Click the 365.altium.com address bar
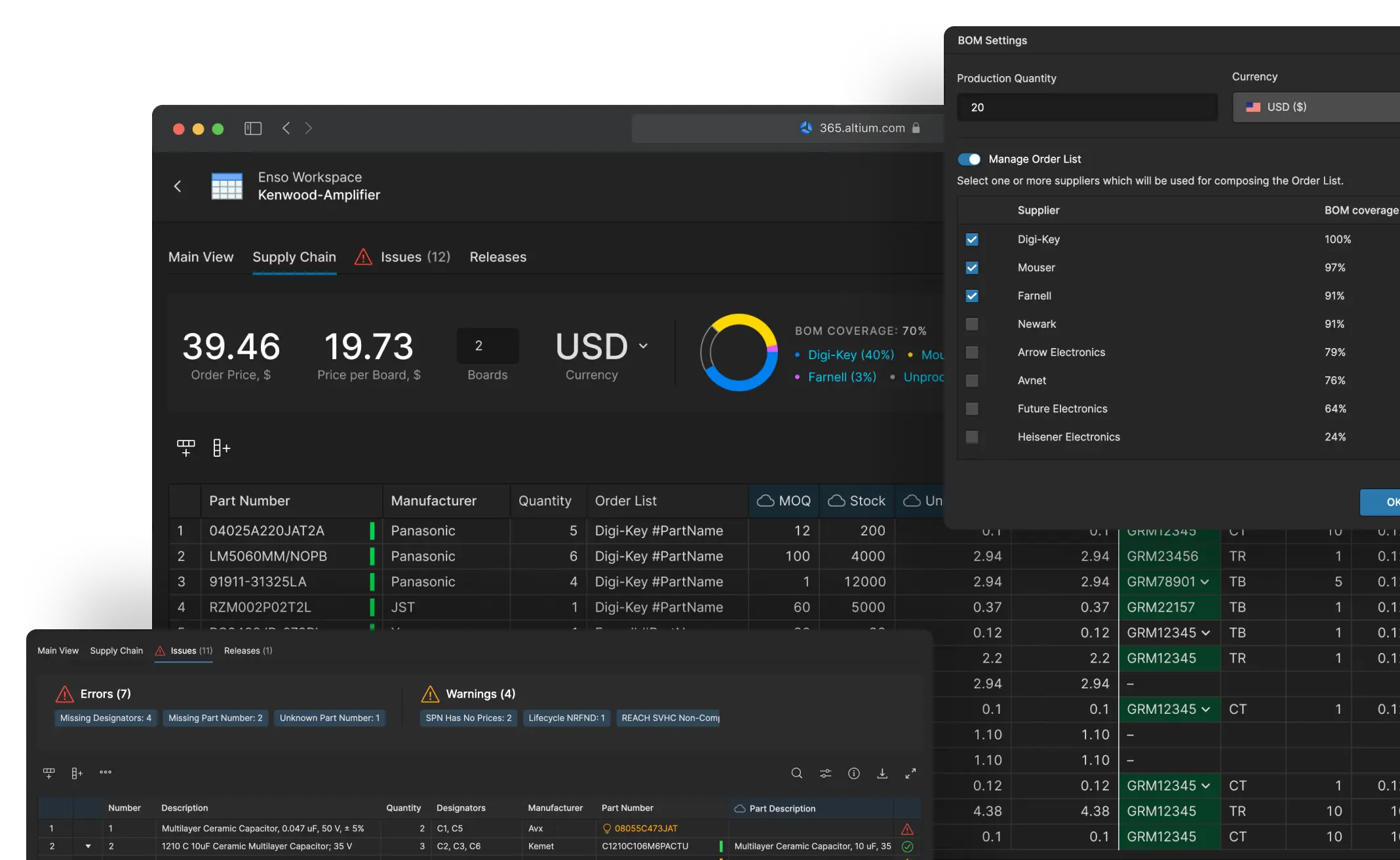This screenshot has height=860, width=1400. pyautogui.click(x=787, y=128)
